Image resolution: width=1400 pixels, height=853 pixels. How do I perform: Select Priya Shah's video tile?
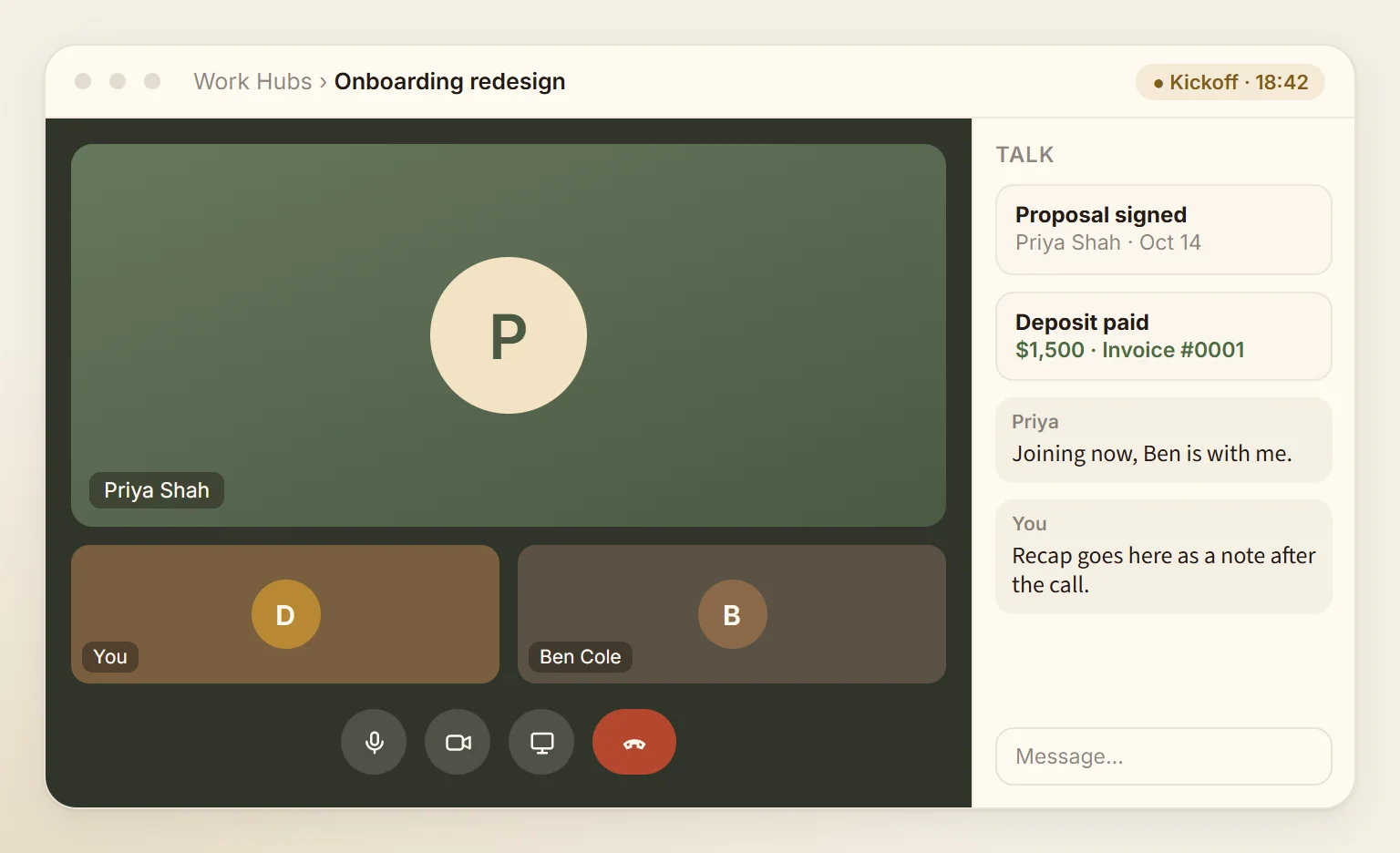click(509, 335)
